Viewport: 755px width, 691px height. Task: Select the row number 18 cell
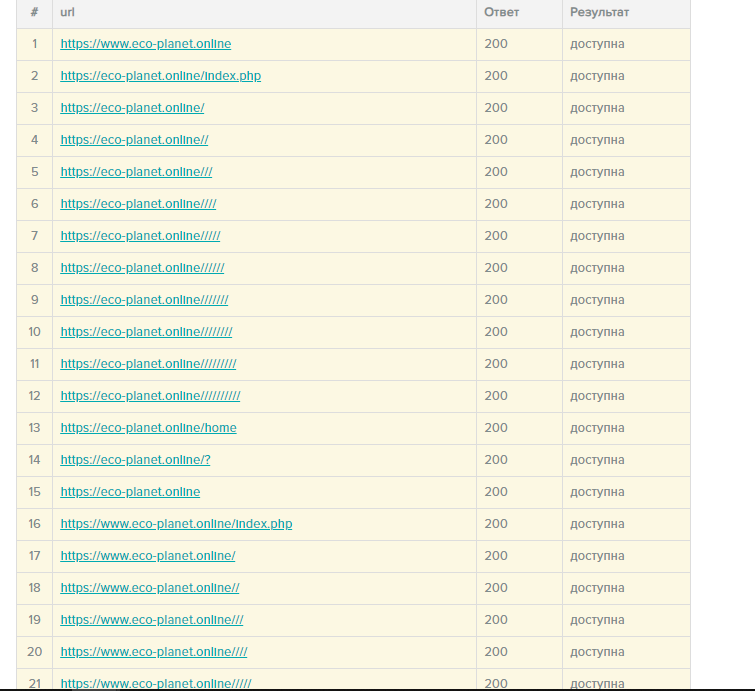point(35,588)
